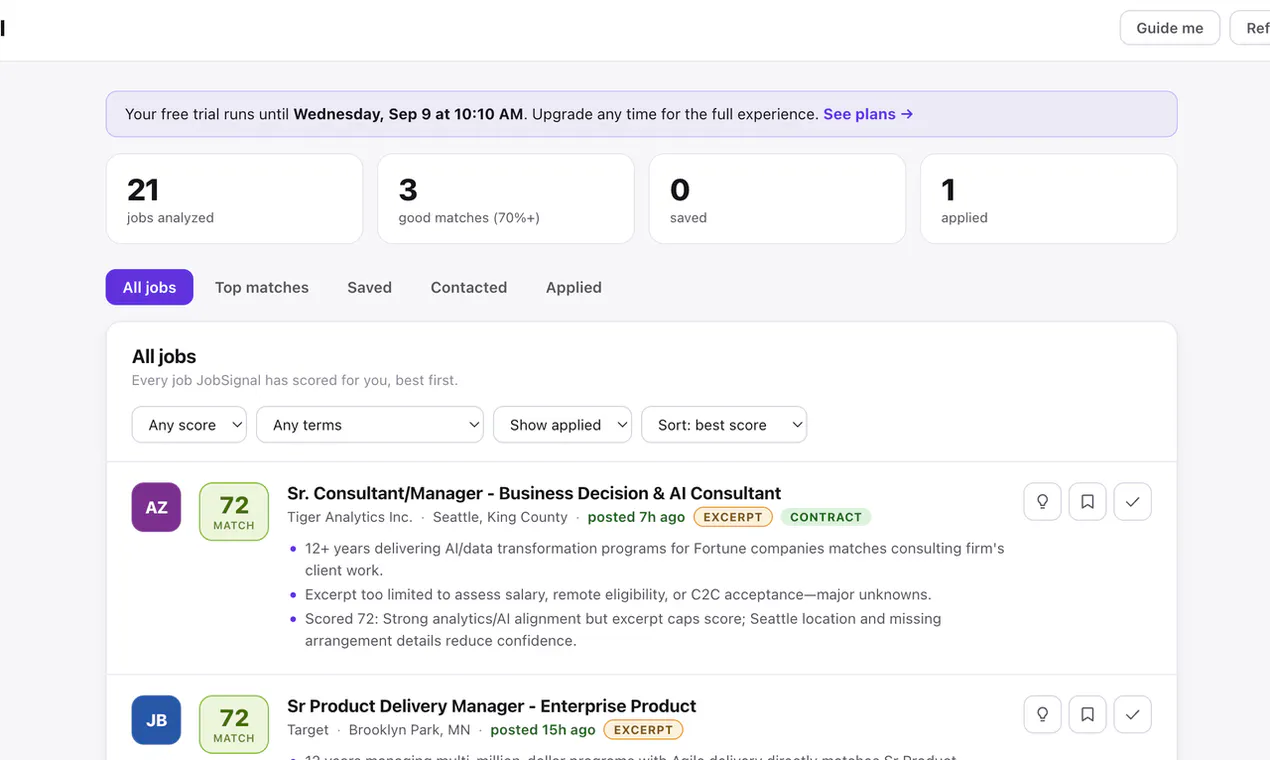The width and height of the screenshot is (1270, 760).
Task: Open the Sort: best score dropdown
Action: point(724,424)
